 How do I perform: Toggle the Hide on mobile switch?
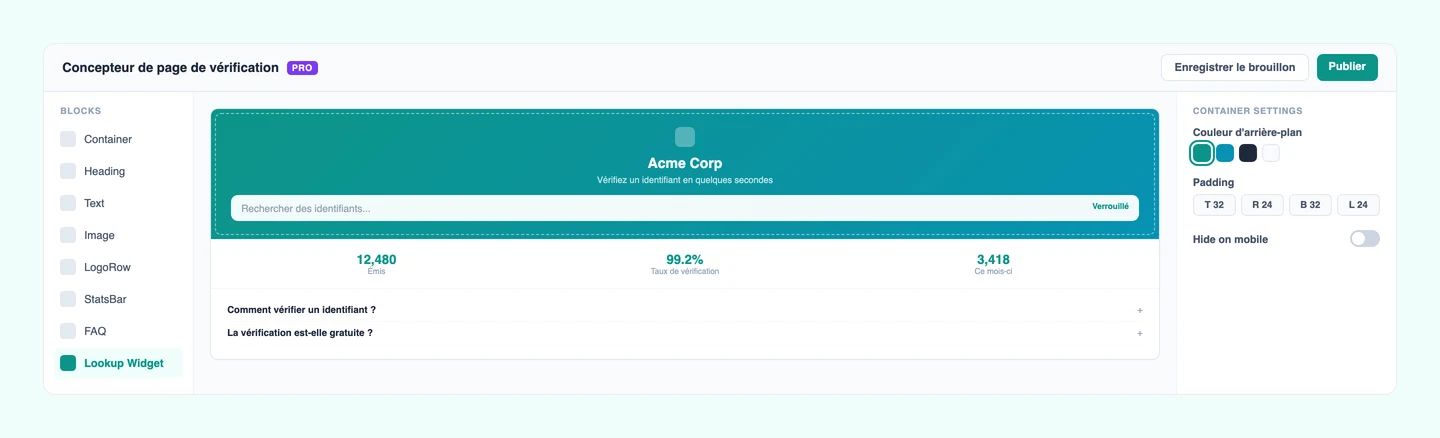tap(1364, 239)
